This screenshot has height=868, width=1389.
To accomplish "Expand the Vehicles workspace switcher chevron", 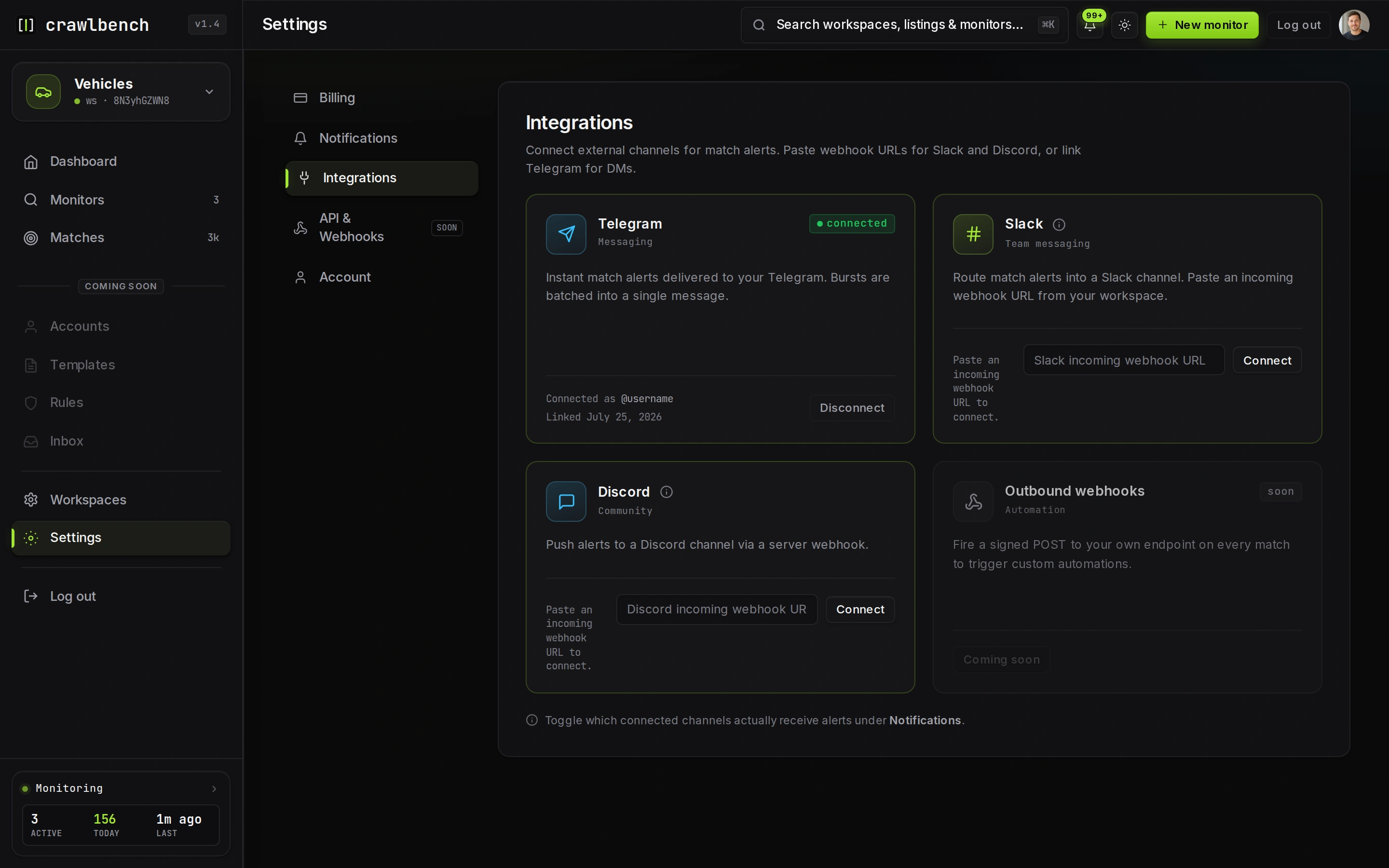I will tap(209, 92).
